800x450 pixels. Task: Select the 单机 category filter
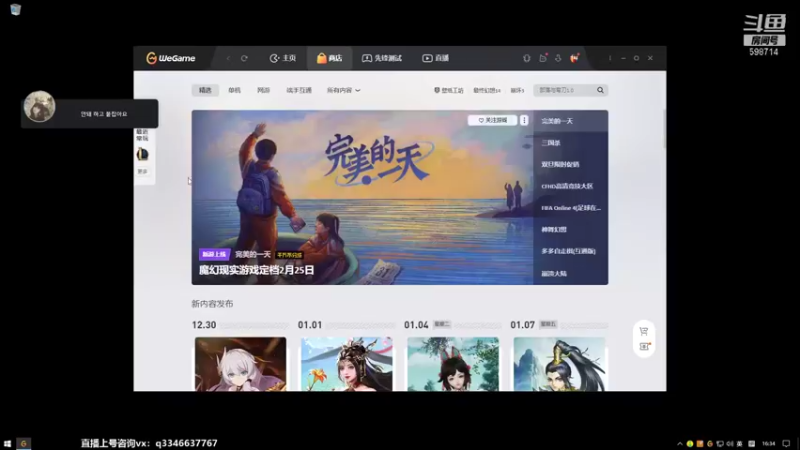(234, 90)
